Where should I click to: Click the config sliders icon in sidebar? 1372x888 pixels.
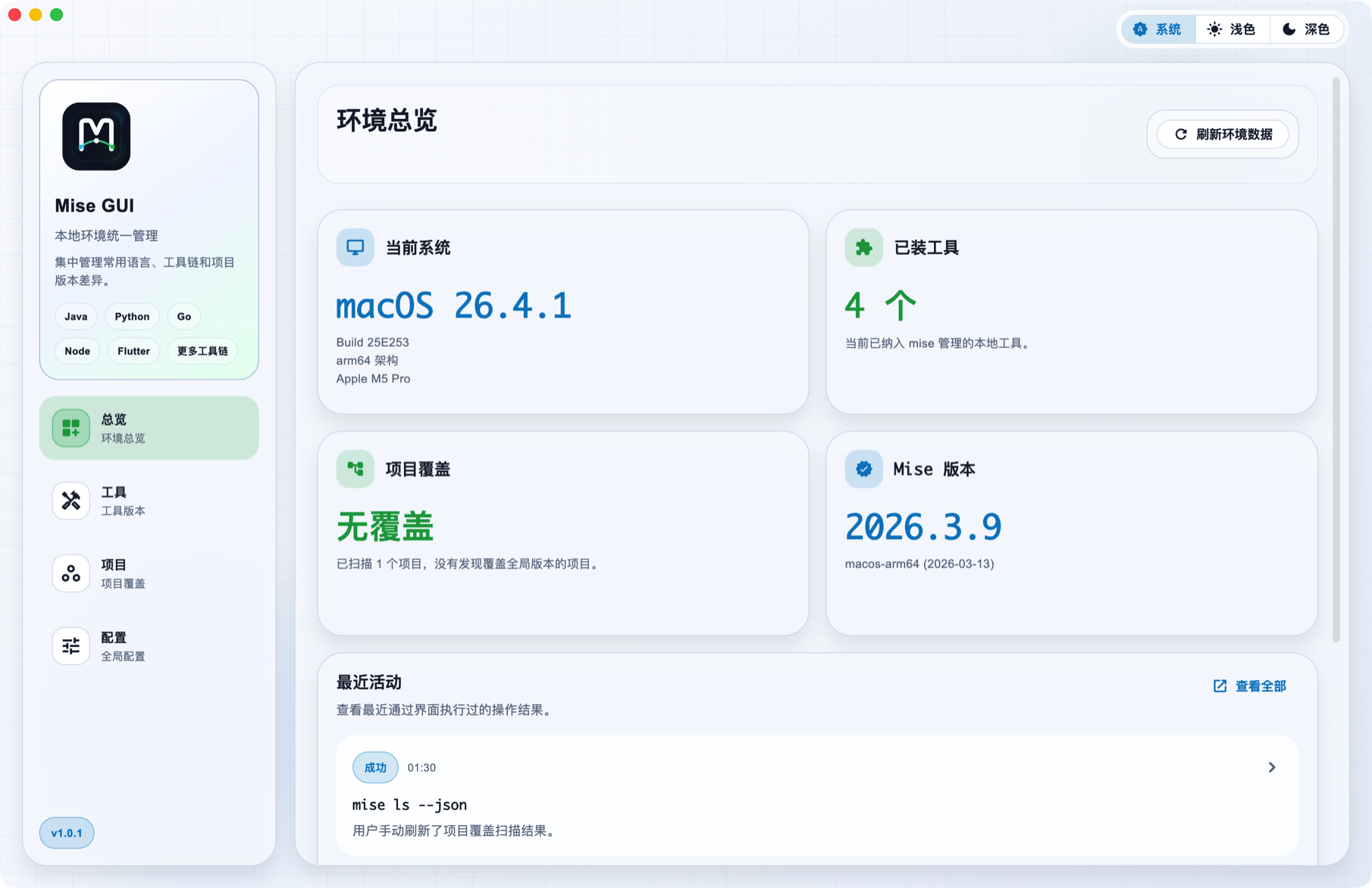[71, 646]
